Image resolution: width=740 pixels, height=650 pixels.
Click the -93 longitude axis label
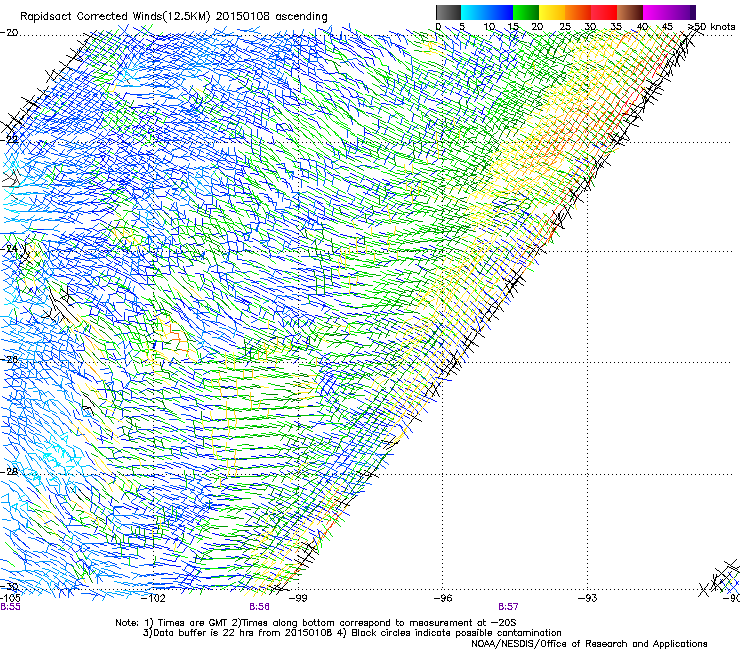coord(588,598)
